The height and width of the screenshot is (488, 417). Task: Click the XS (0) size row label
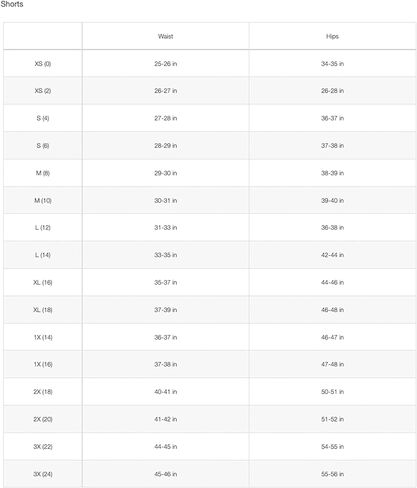click(43, 64)
